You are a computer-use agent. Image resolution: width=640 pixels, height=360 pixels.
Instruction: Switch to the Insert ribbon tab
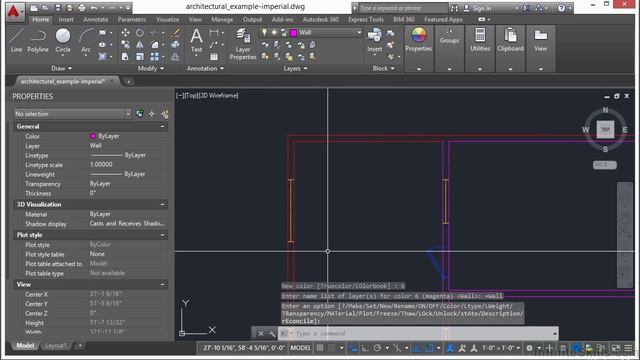coord(66,19)
